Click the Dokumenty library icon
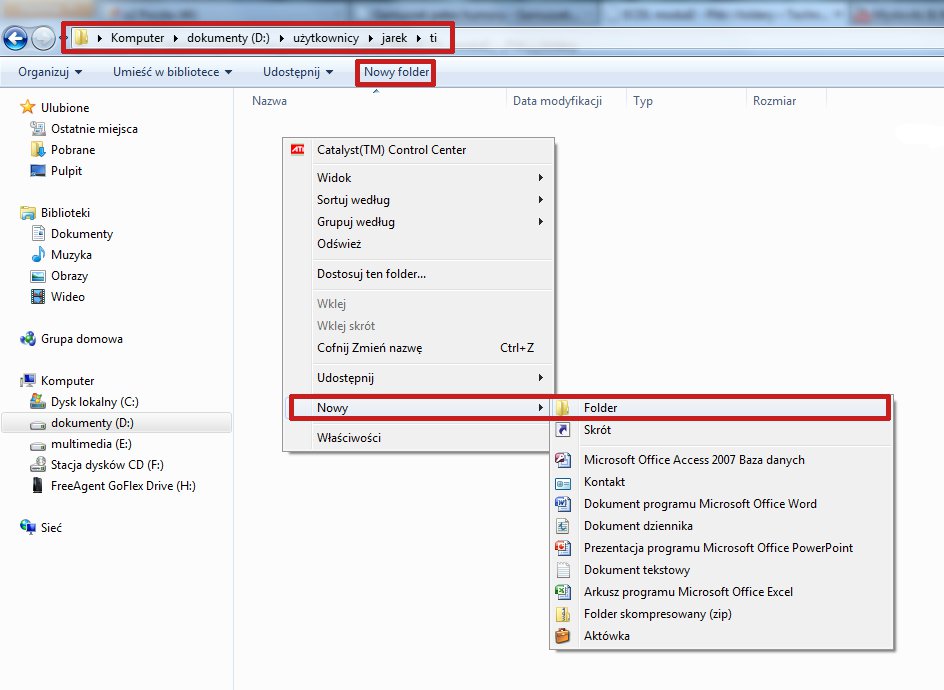 point(38,233)
